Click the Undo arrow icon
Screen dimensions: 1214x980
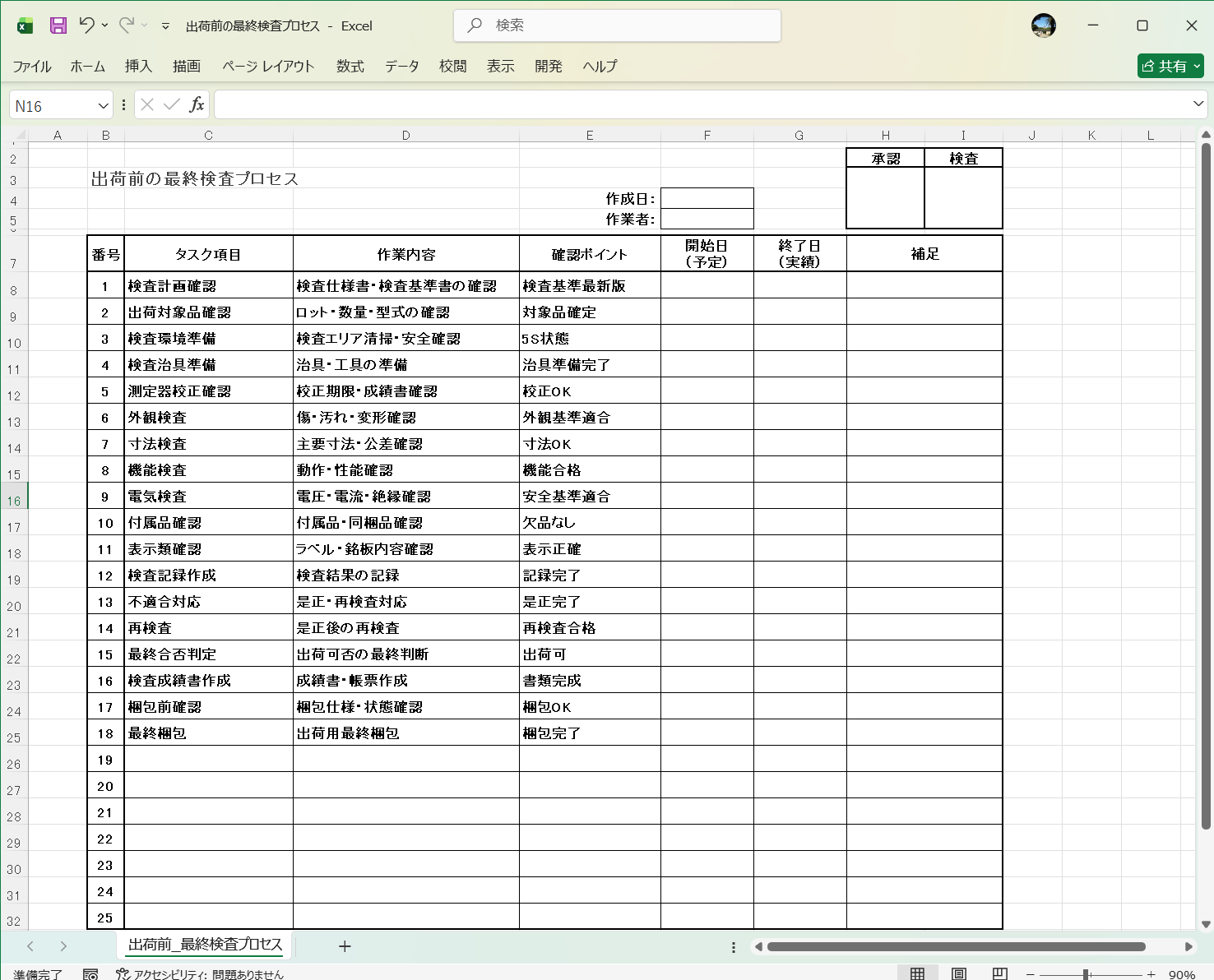[x=86, y=25]
